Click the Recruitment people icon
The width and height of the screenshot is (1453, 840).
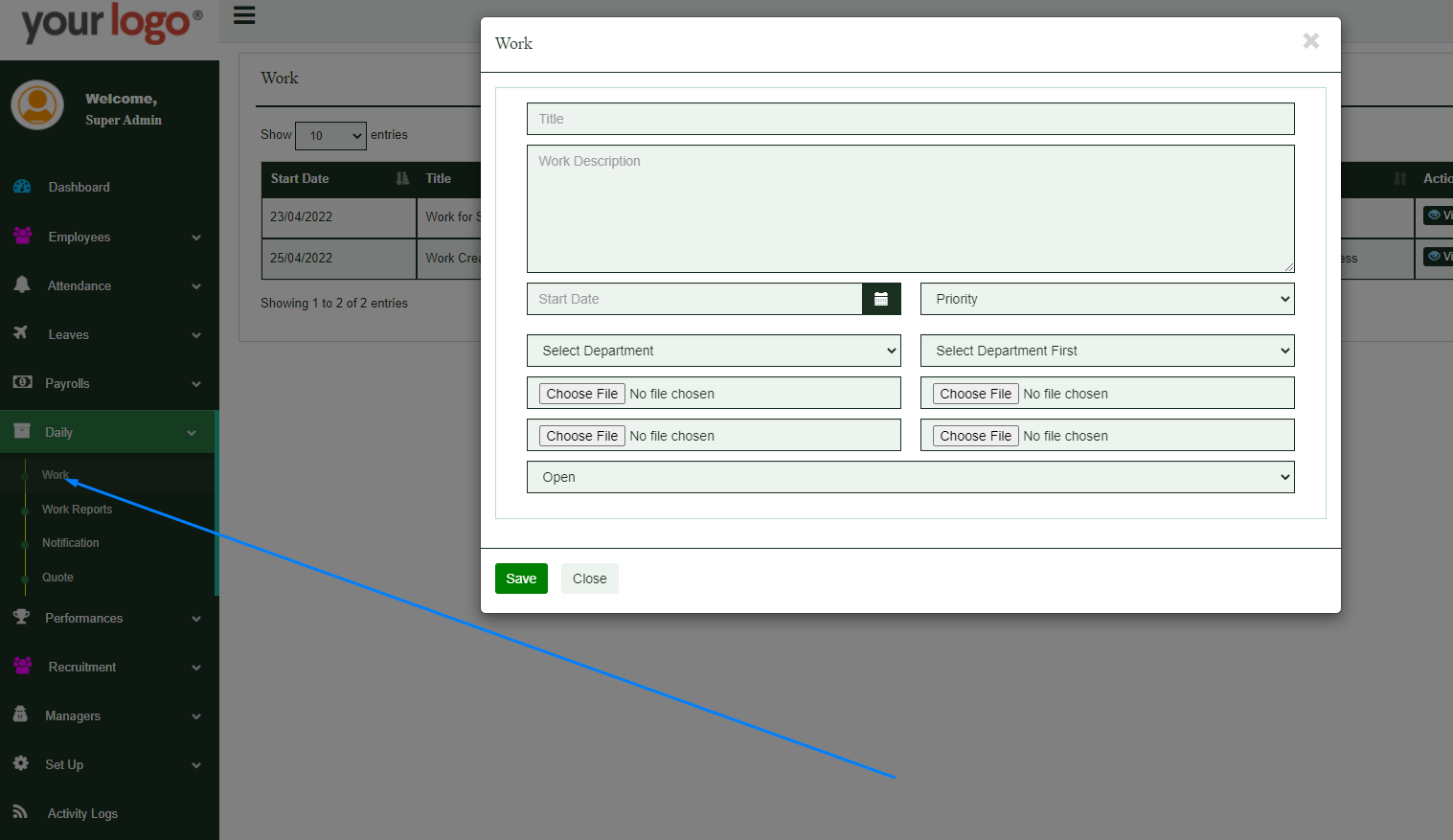(x=22, y=666)
